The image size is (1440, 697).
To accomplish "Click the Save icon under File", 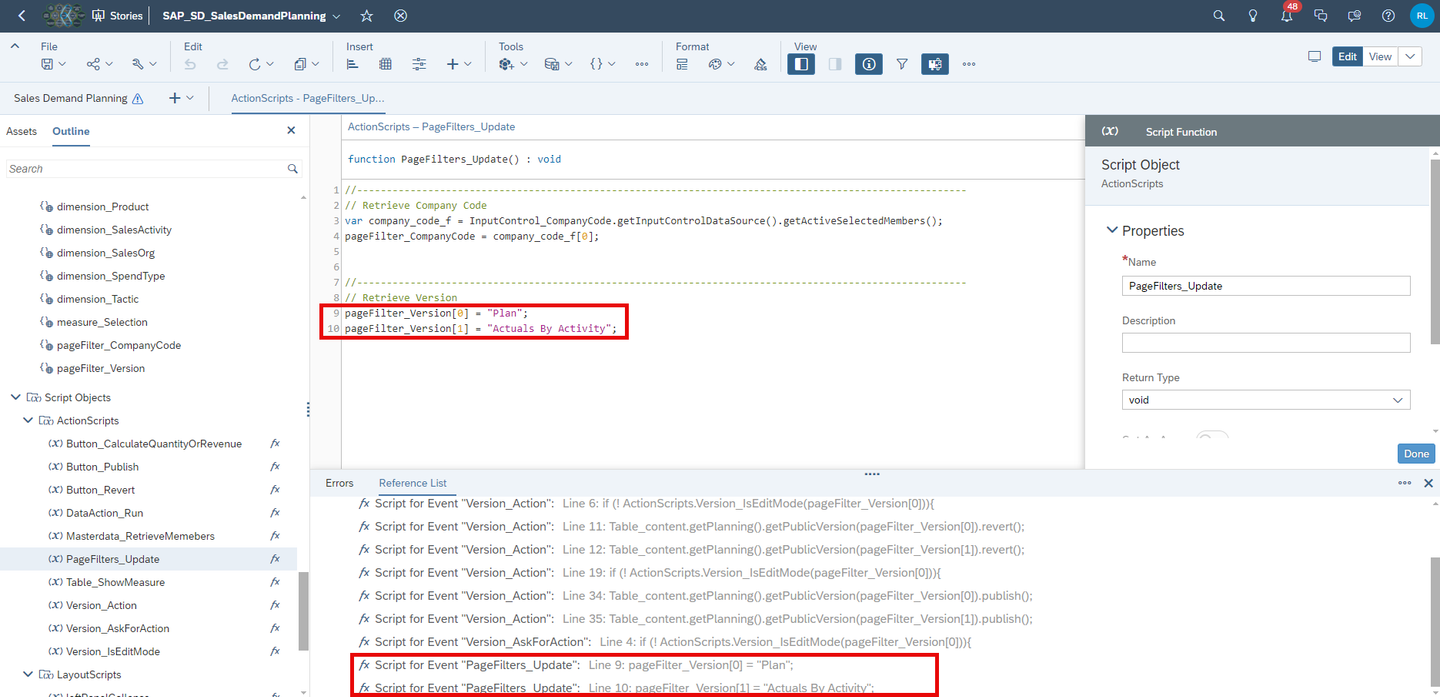I will click(47, 64).
